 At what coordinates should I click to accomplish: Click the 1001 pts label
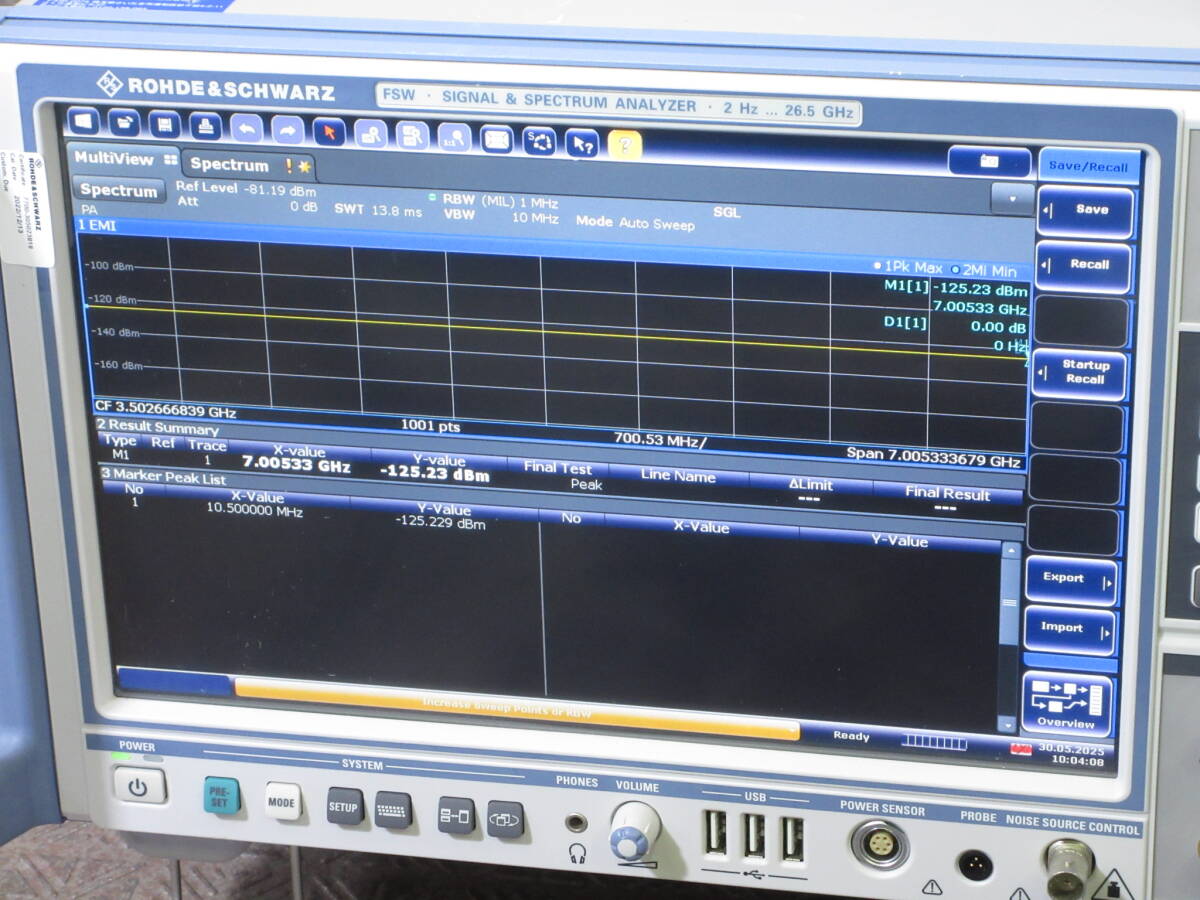430,426
